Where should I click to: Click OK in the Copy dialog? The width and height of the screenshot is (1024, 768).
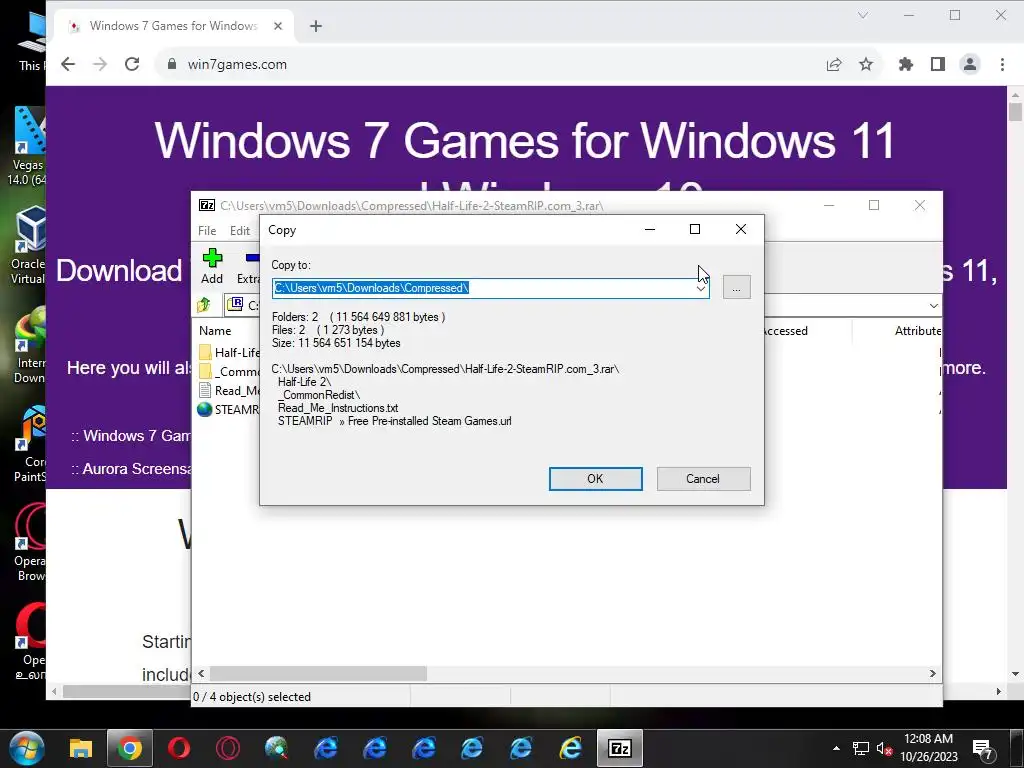(x=595, y=479)
